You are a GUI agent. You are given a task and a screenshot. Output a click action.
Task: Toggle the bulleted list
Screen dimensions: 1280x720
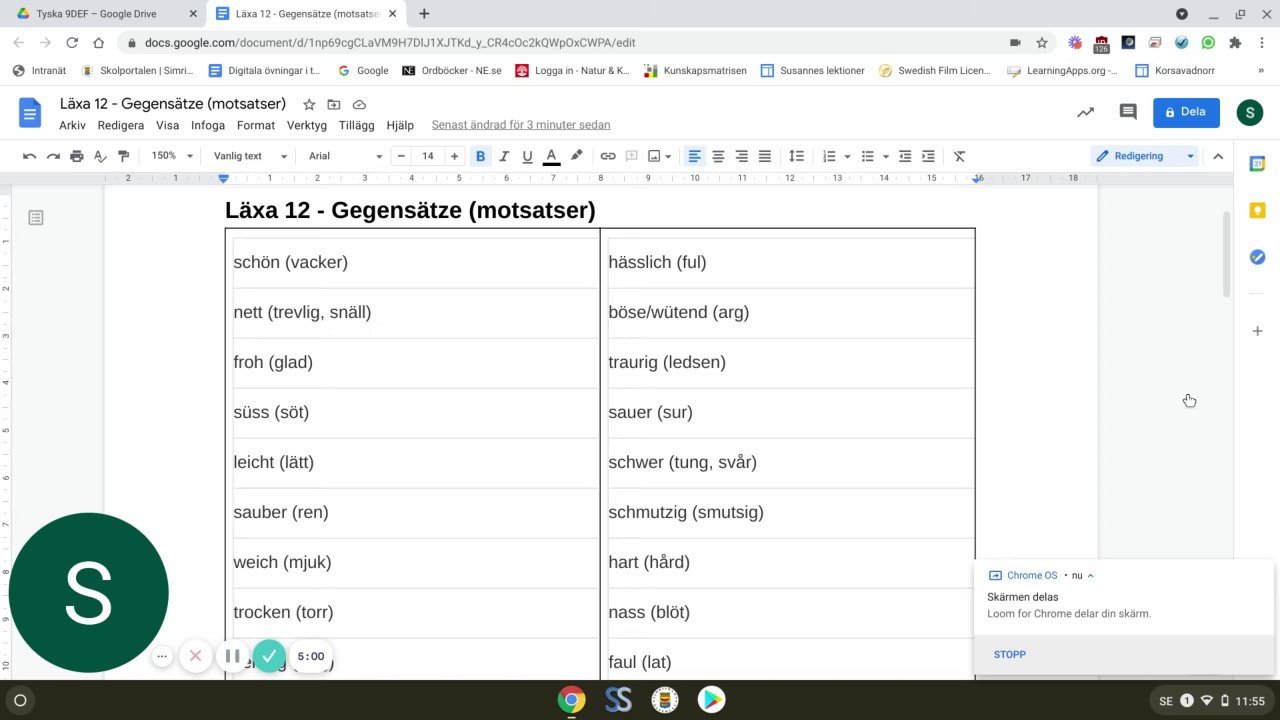(868, 156)
